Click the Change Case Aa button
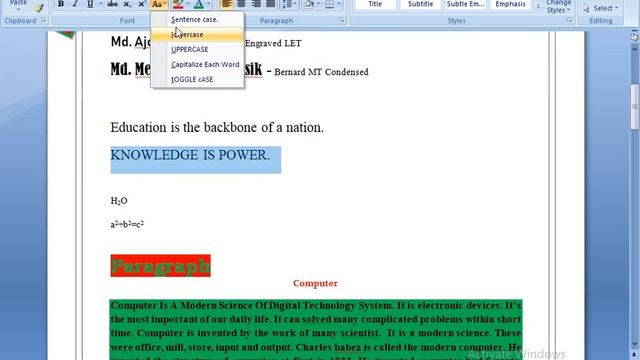 click(158, 4)
